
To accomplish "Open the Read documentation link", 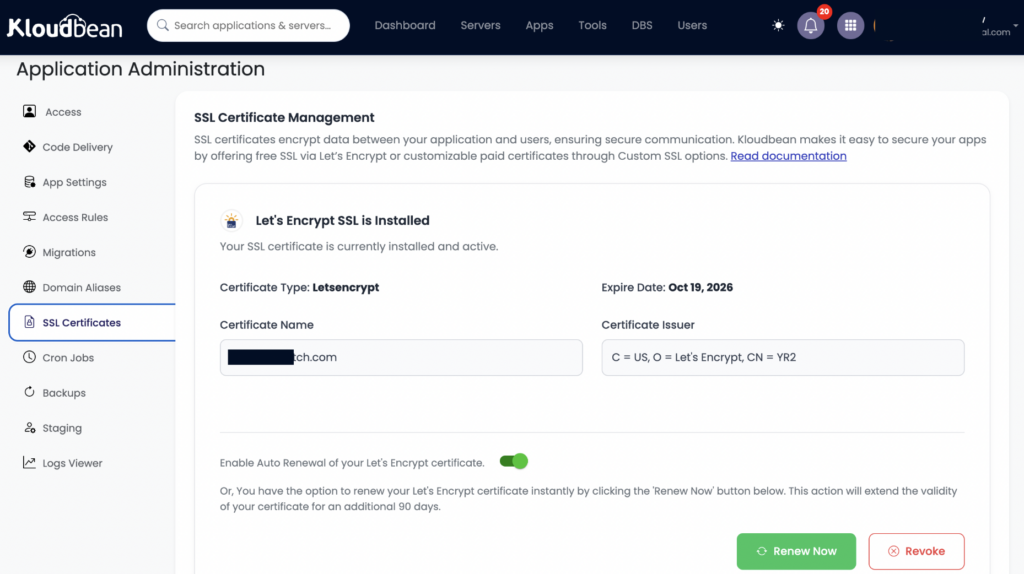I will (788, 156).
